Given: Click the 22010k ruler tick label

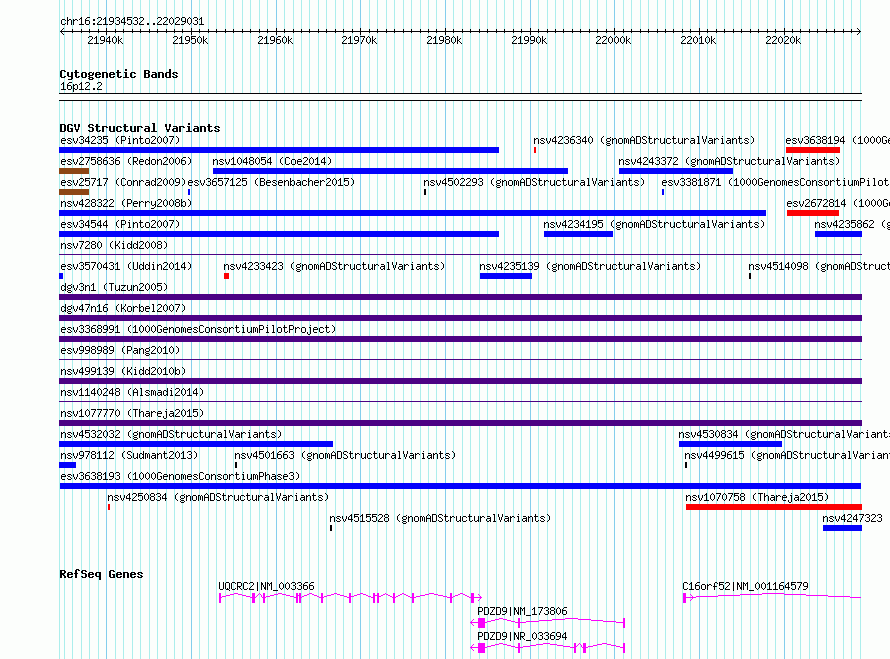Looking at the screenshot, I should pyautogui.click(x=698, y=40).
